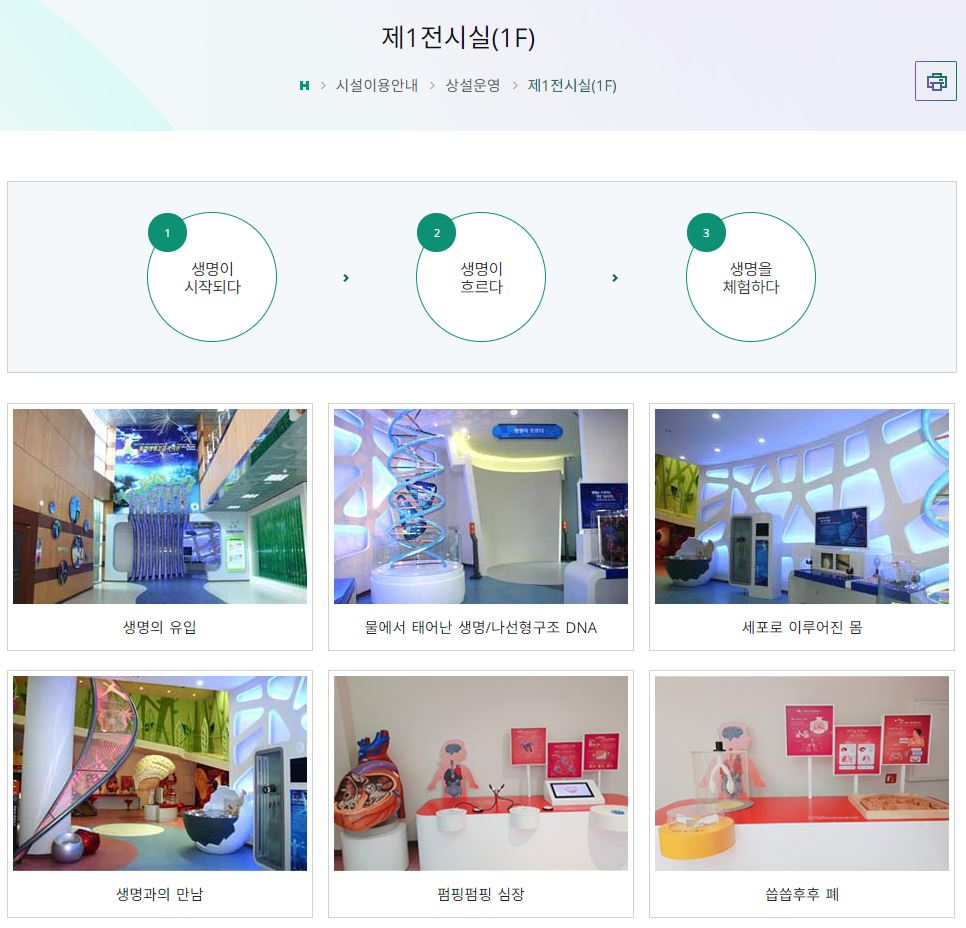Image resolution: width=966 pixels, height=928 pixels.
Task: Open the 상설운영 breadcrumb link
Action: 473,86
